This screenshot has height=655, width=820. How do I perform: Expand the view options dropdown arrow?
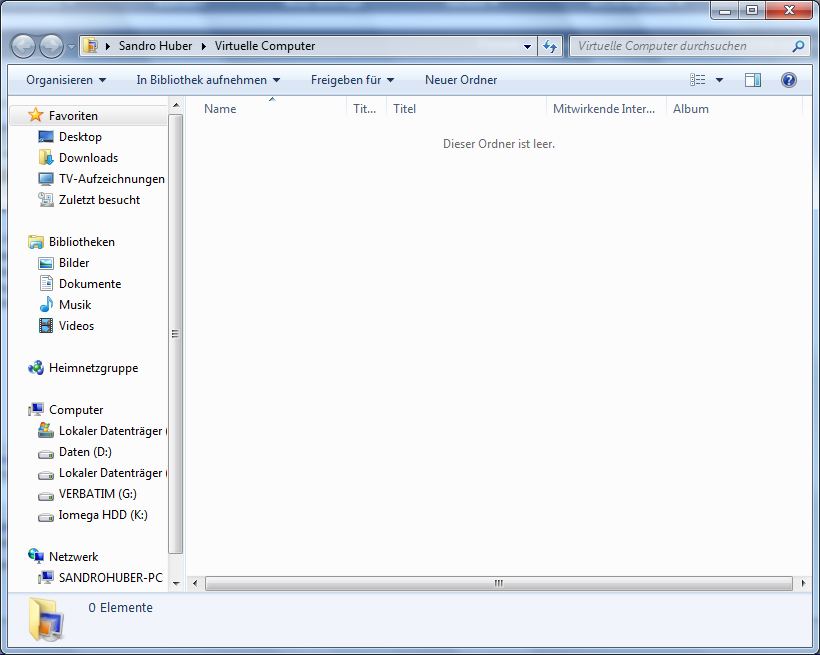[x=719, y=80]
